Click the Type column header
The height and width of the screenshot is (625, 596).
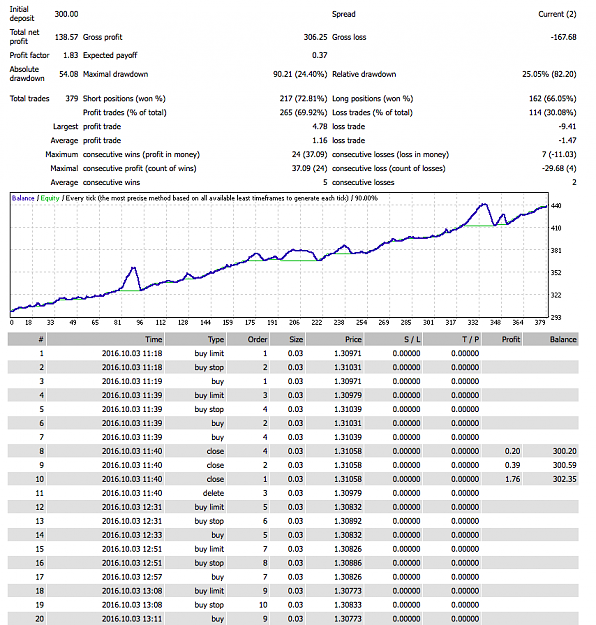(195, 339)
